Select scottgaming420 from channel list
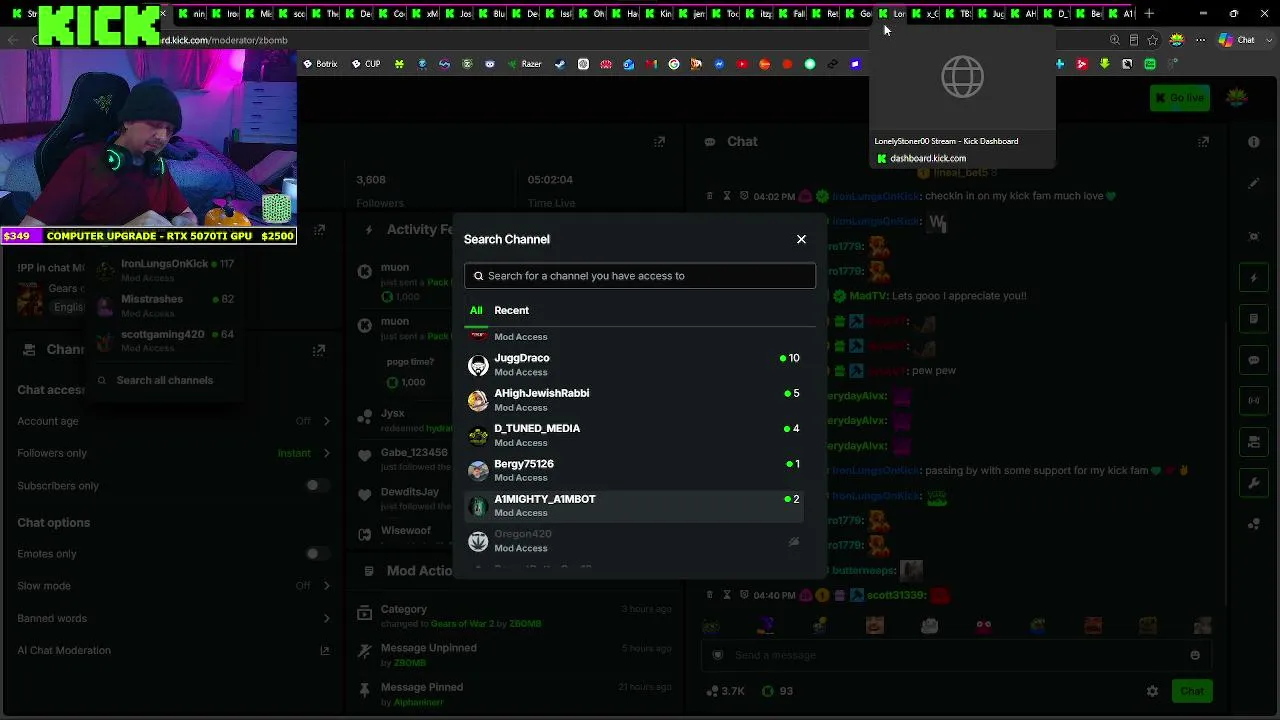The height and width of the screenshot is (720, 1280). tap(165, 340)
